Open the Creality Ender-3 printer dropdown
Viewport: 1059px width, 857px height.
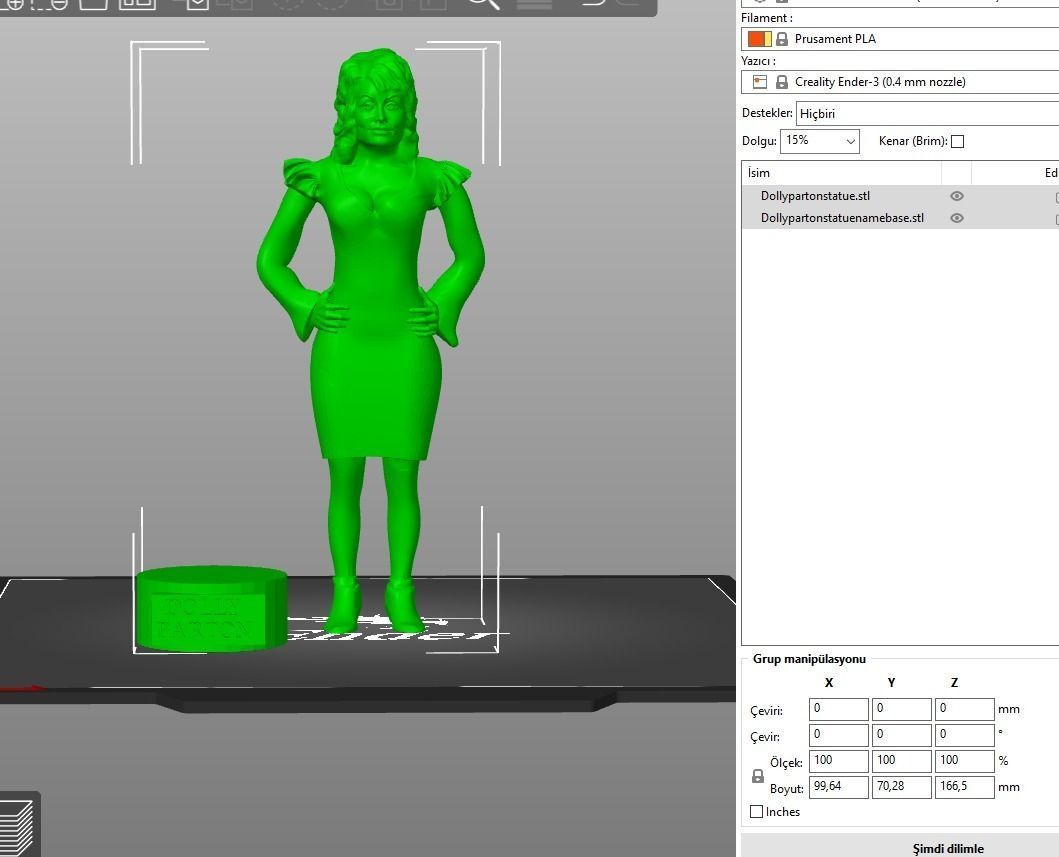tap(900, 82)
